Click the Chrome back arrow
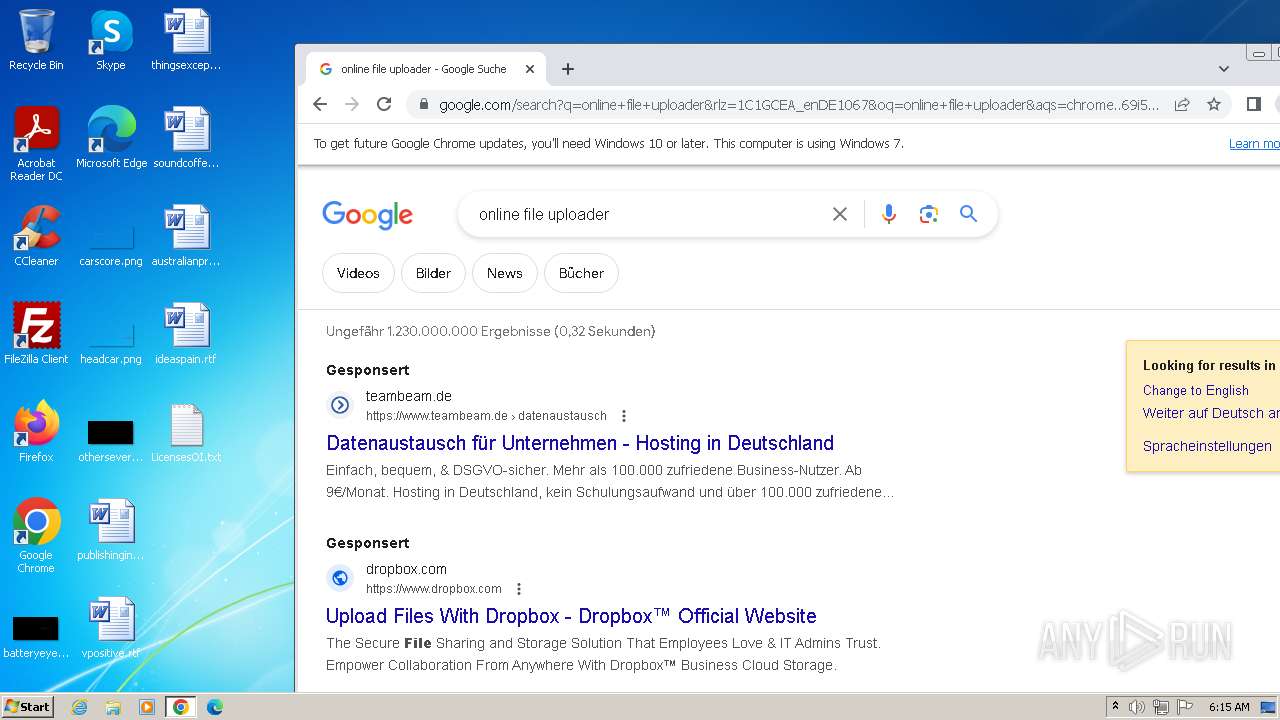The image size is (1280, 720). point(320,104)
